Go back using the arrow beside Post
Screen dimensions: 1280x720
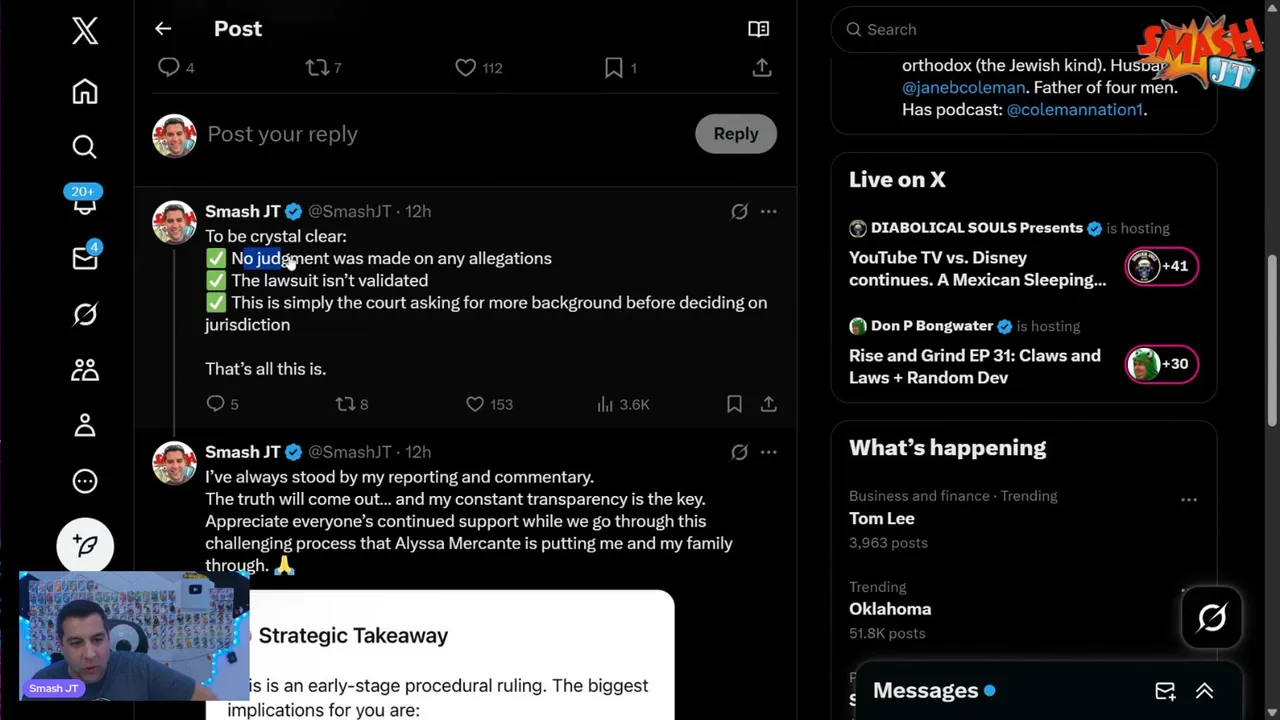coord(163,29)
